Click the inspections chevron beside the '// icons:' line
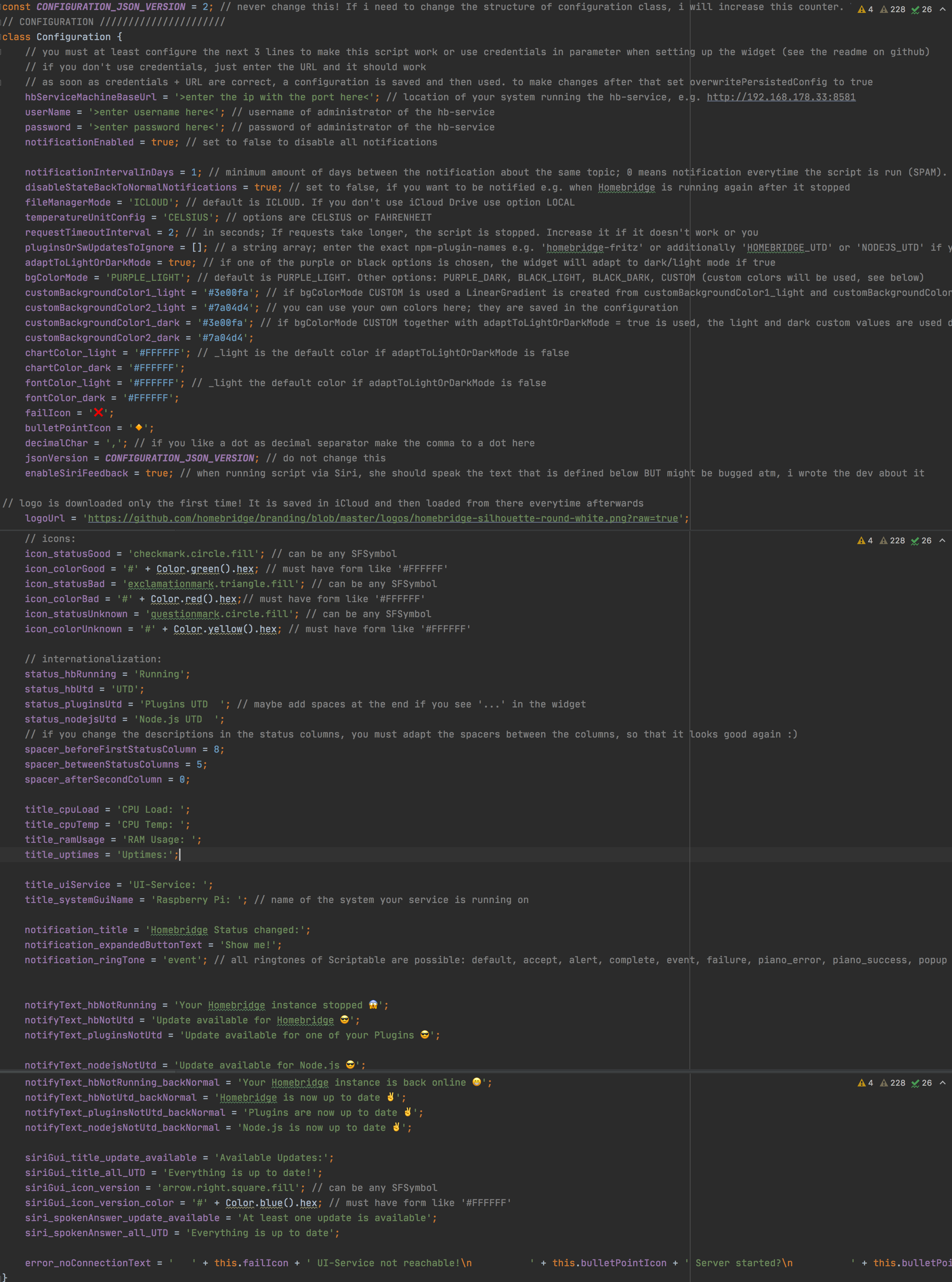The image size is (952, 1282). tap(942, 541)
